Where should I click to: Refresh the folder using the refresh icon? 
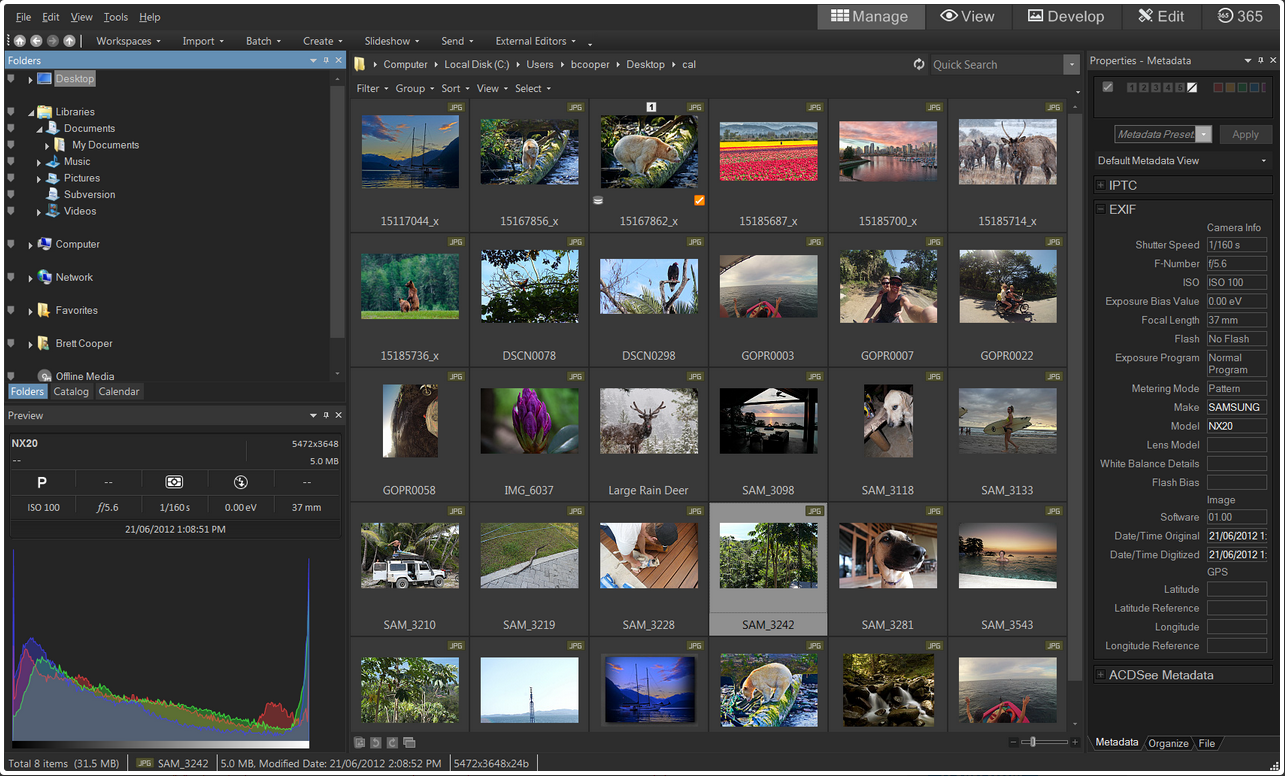click(919, 64)
